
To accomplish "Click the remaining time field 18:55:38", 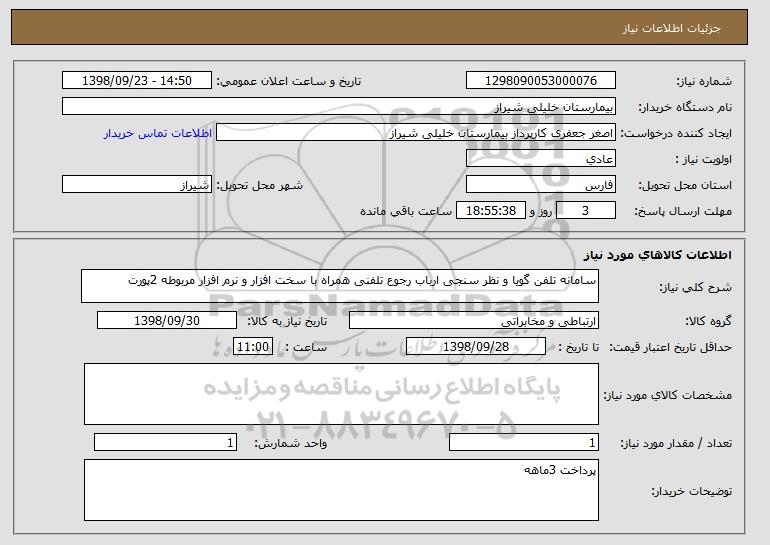I will 491,211.
